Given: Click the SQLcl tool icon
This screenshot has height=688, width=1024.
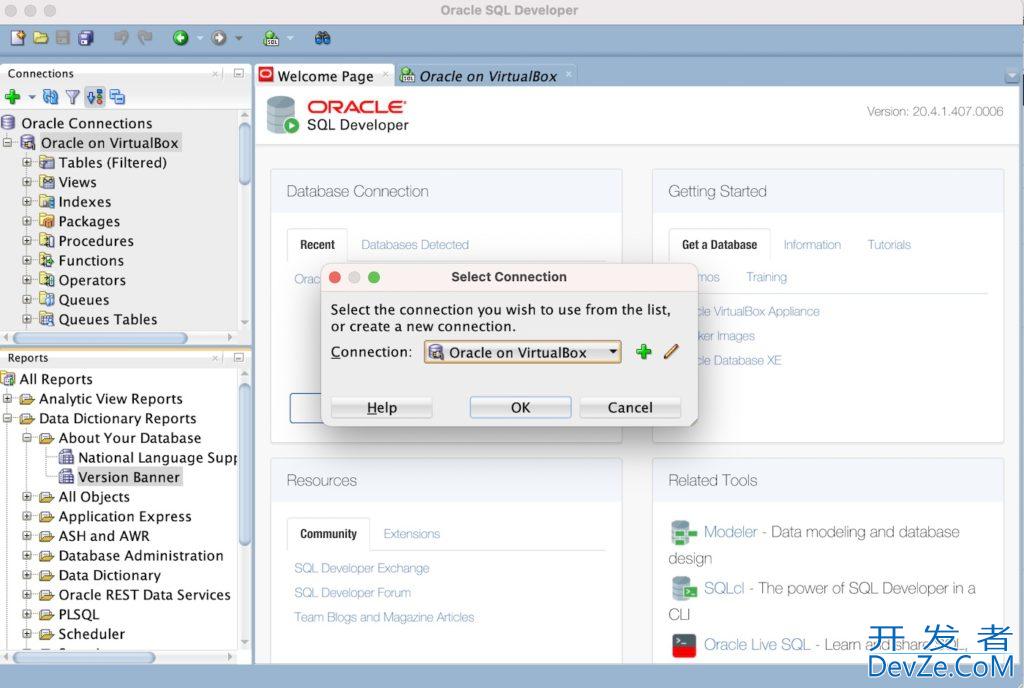Looking at the screenshot, I should coord(684,589).
